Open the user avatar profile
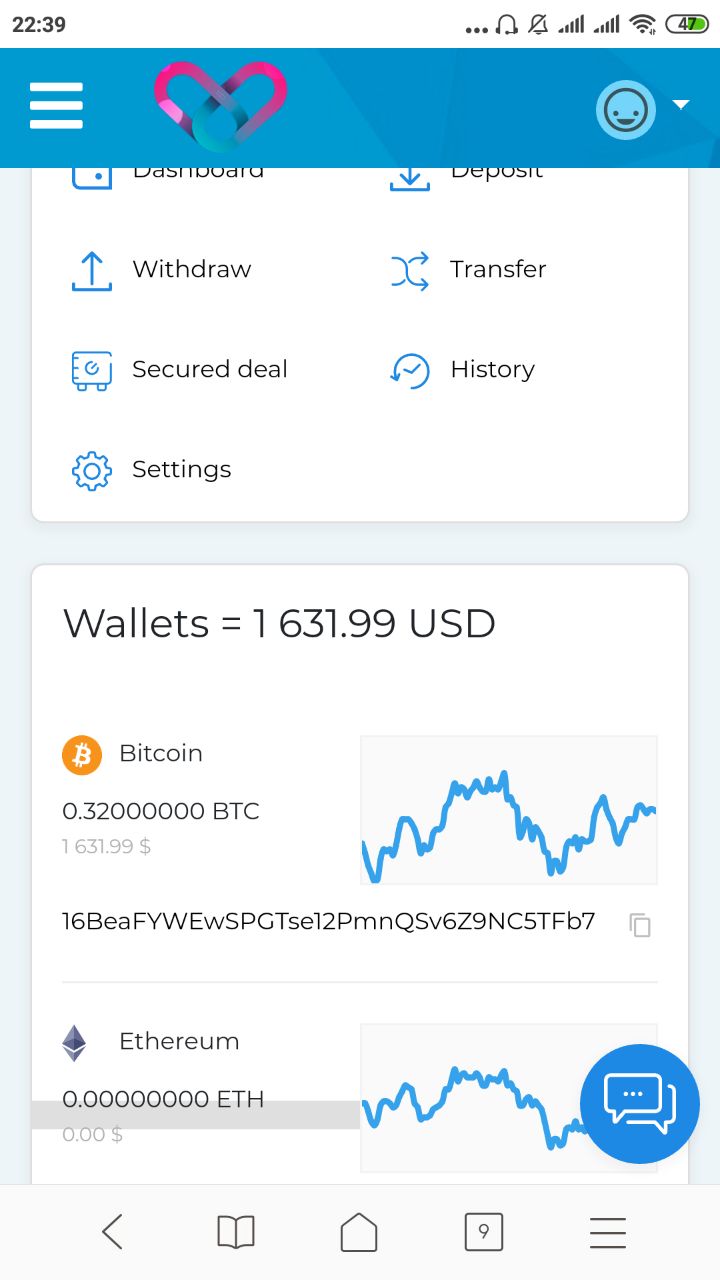720x1280 pixels. tap(626, 110)
